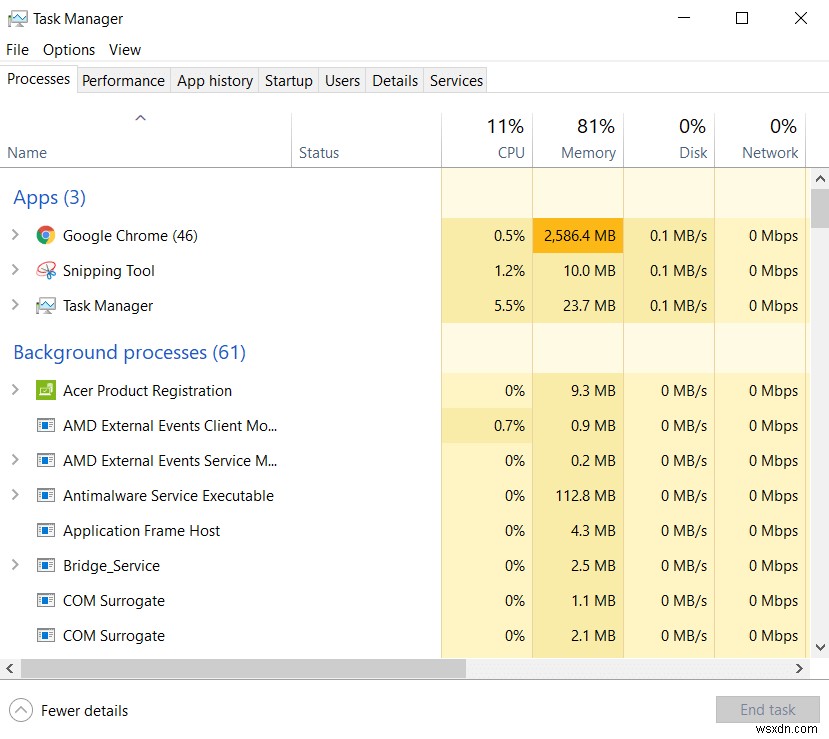Screen dimensions: 829x739
Task: Click the End task button
Action: click(768, 709)
